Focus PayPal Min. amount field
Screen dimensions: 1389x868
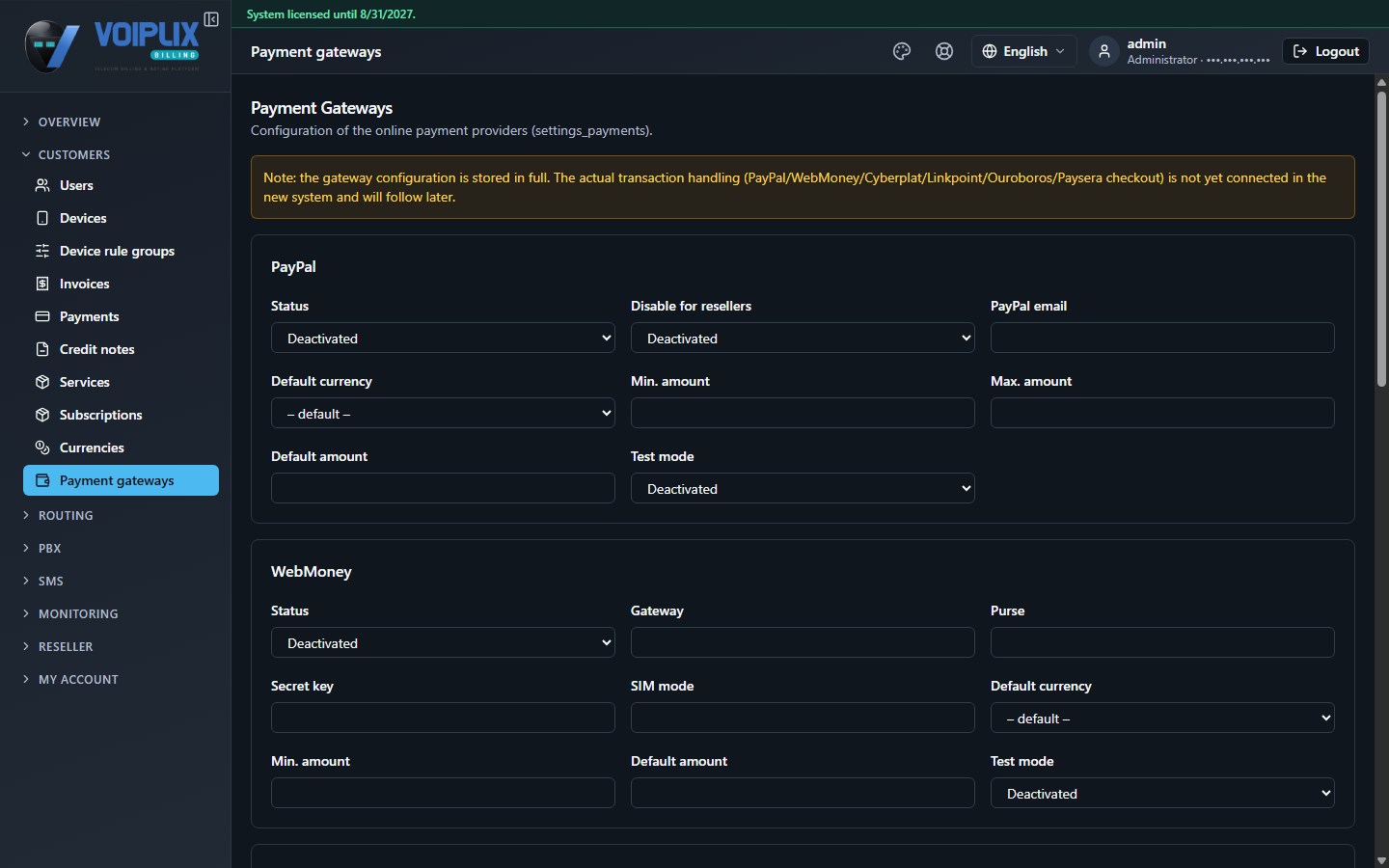click(803, 413)
